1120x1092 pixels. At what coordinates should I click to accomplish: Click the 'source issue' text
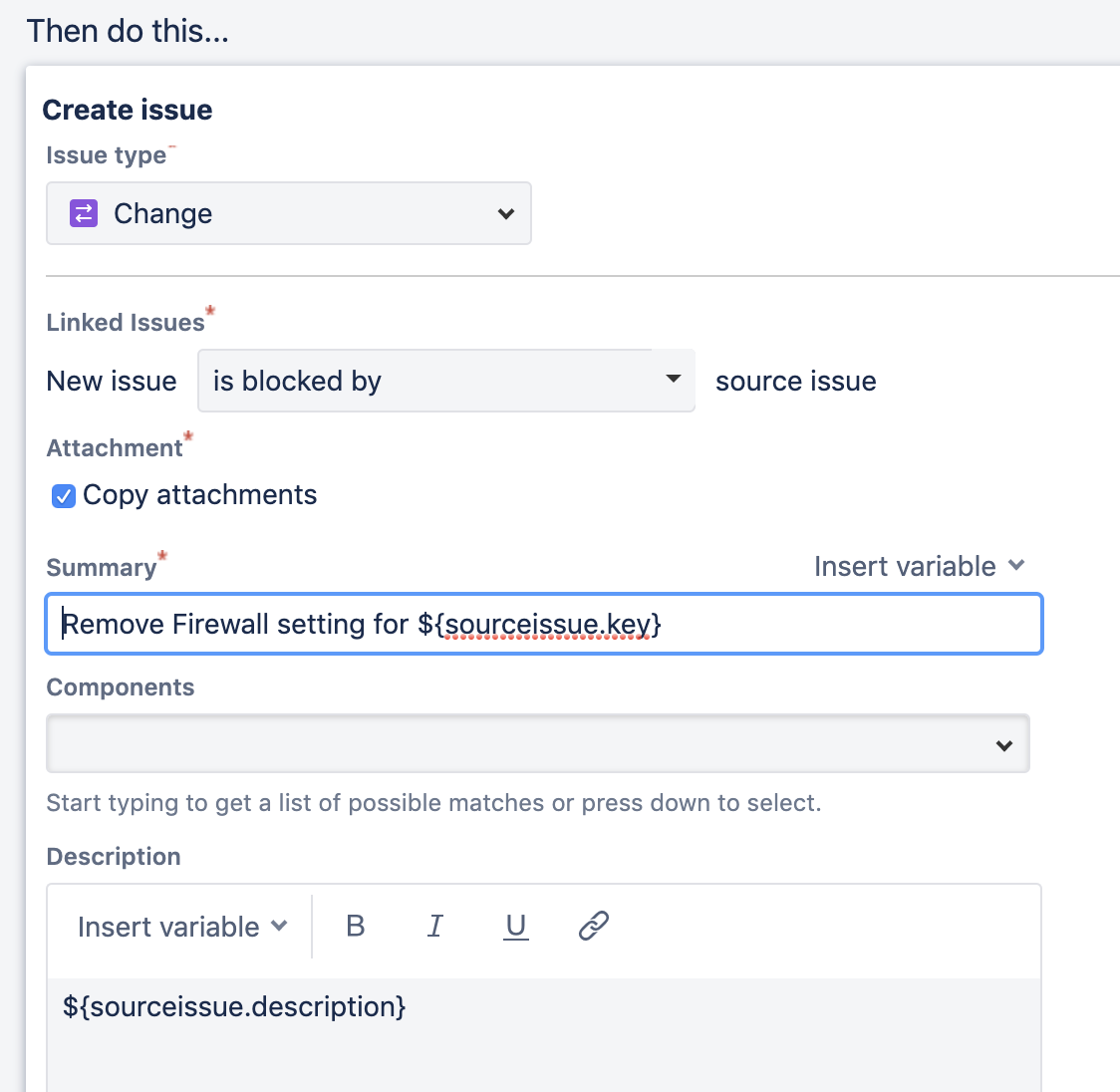(796, 382)
